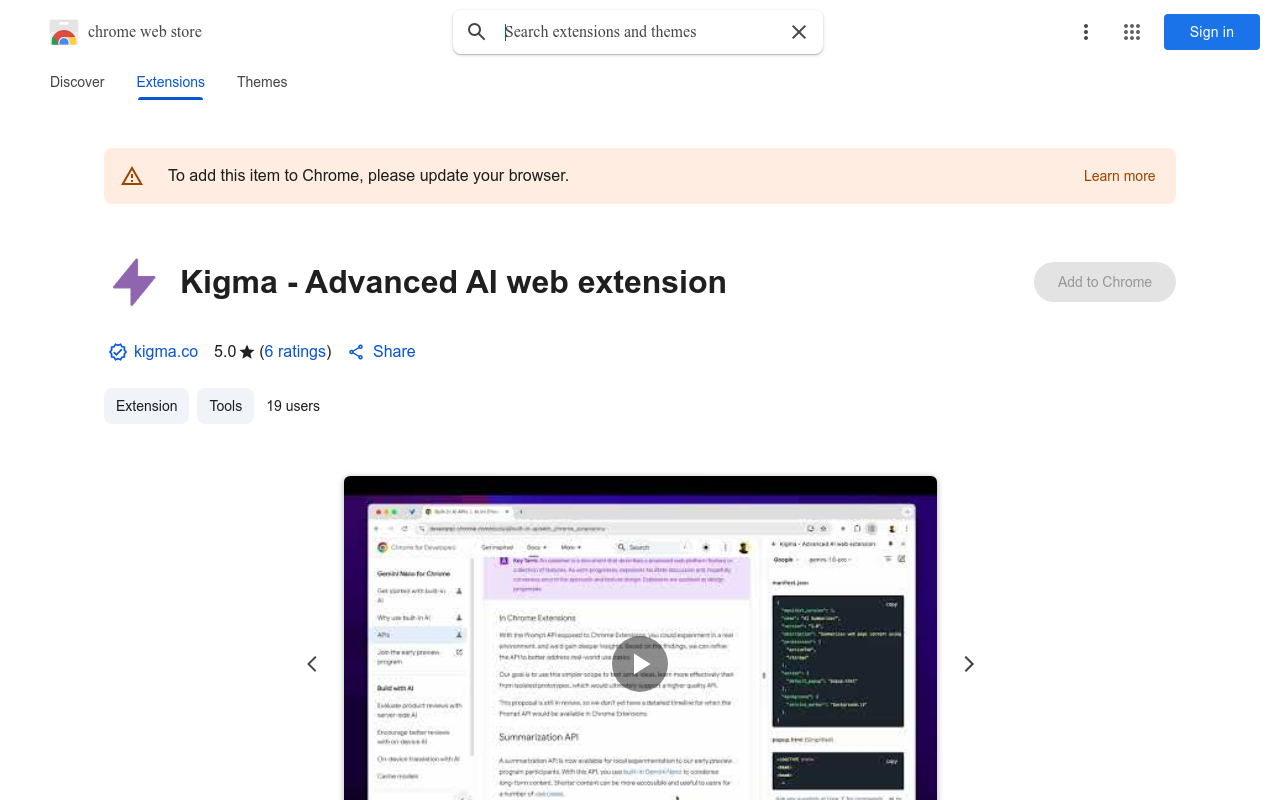Click Add to Chrome button
Image resolution: width=1280 pixels, height=800 pixels.
(x=1105, y=282)
